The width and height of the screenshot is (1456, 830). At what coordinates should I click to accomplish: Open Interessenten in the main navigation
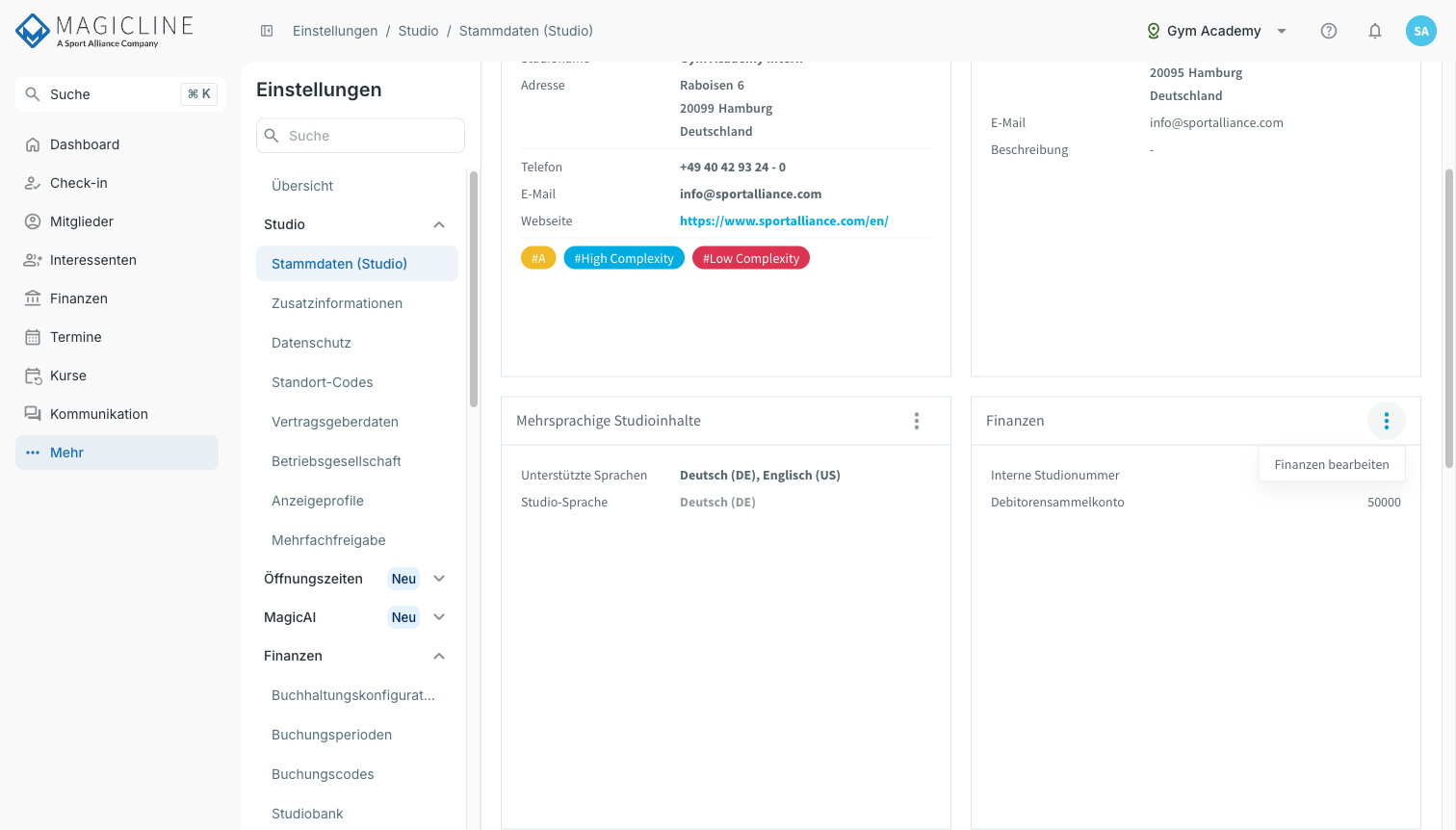click(x=117, y=260)
